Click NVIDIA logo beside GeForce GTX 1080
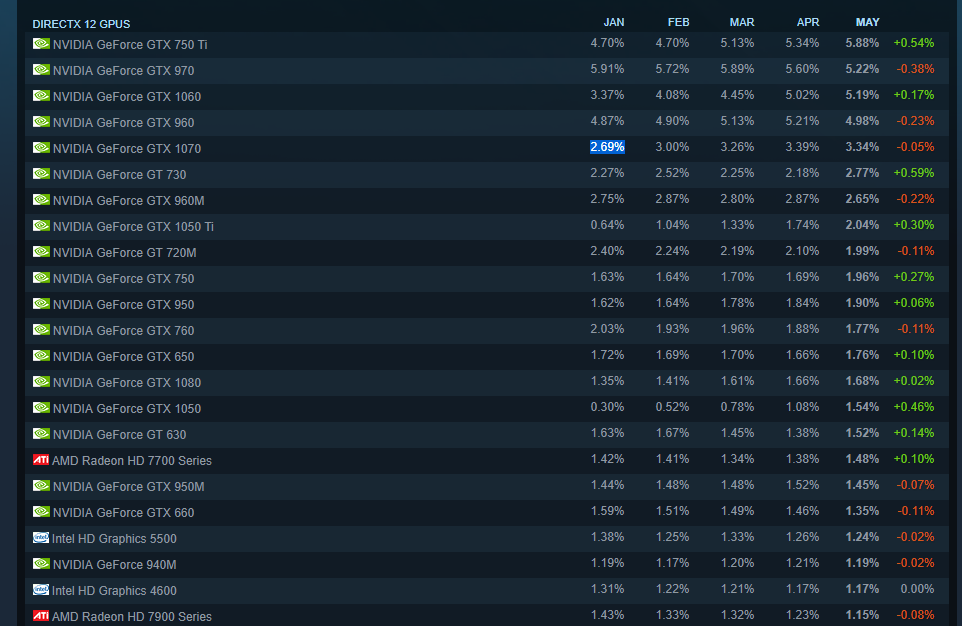The height and width of the screenshot is (626, 962). click(41, 382)
